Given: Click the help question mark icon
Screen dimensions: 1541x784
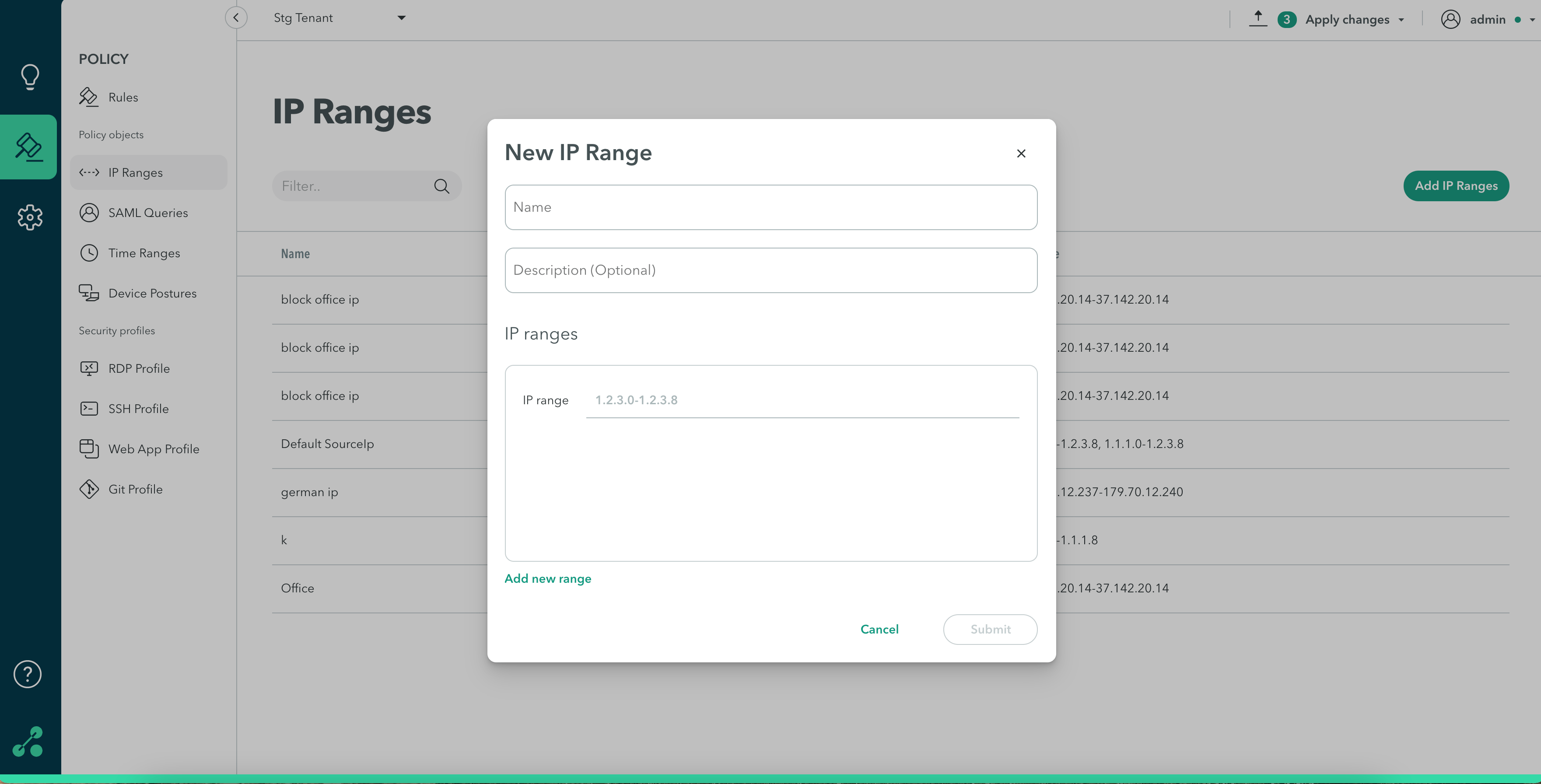Looking at the screenshot, I should coord(28,674).
